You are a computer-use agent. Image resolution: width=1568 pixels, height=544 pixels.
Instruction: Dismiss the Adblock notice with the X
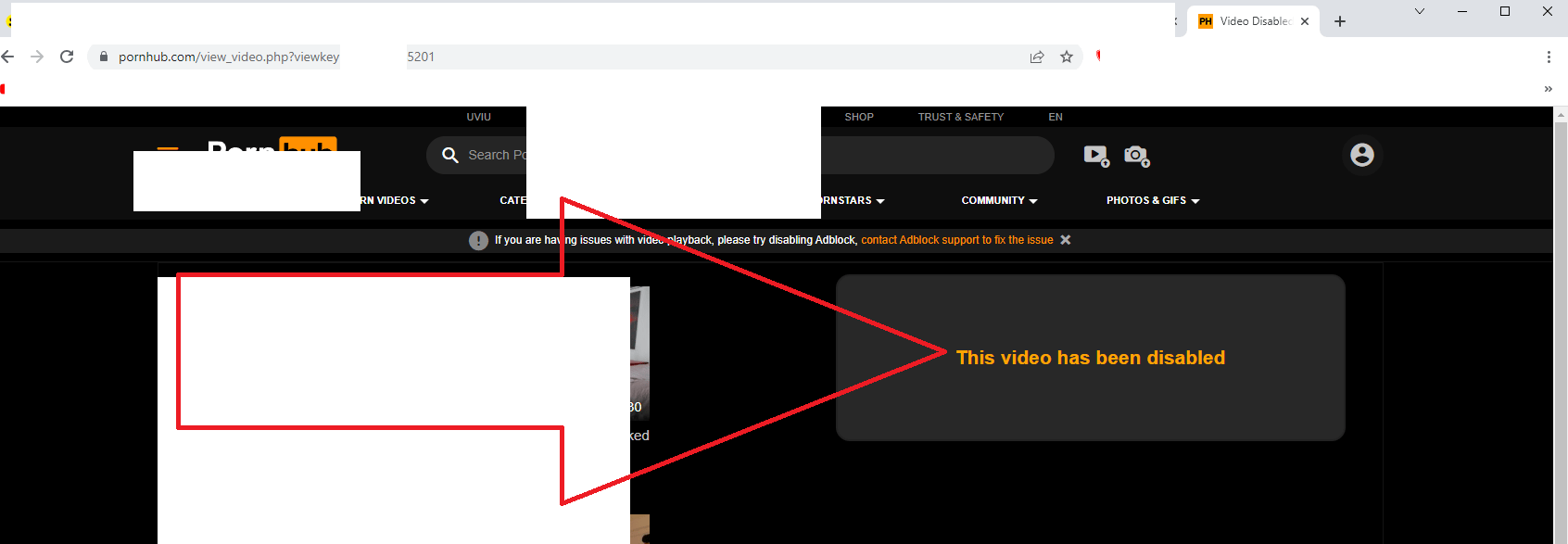click(x=1066, y=240)
